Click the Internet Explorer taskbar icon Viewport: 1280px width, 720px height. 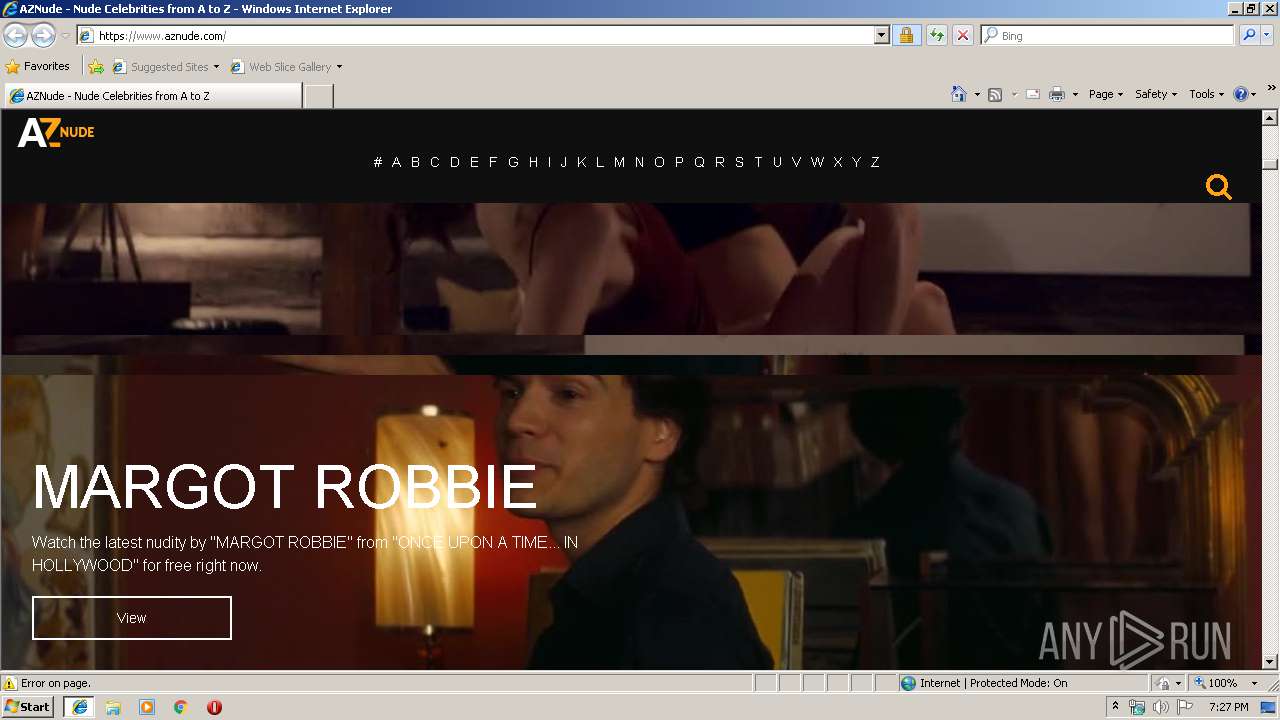79,707
